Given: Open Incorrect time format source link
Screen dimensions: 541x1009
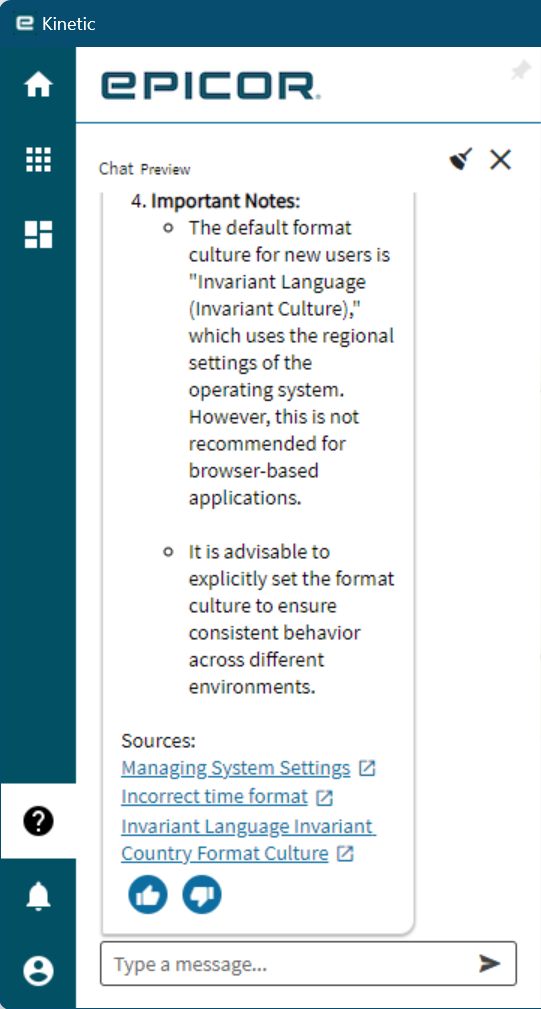Looking at the screenshot, I should pyautogui.click(x=214, y=797).
